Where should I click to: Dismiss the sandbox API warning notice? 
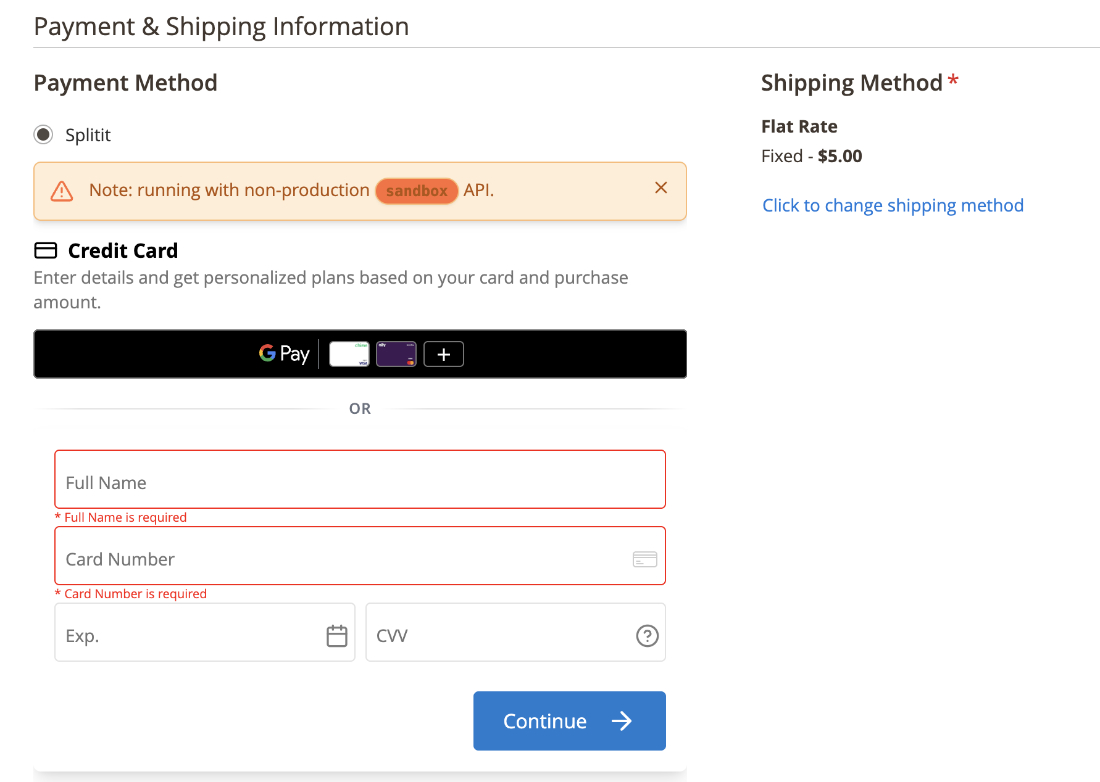point(661,188)
